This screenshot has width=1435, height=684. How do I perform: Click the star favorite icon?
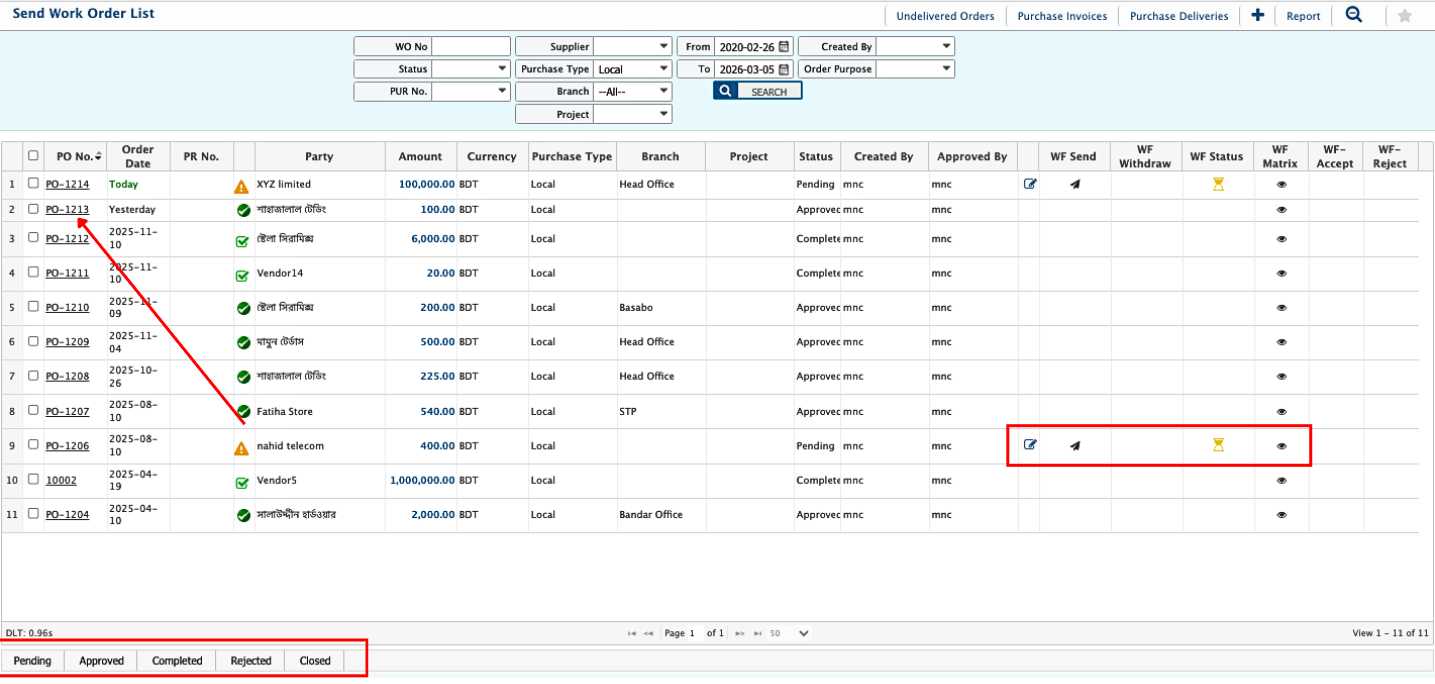(x=1405, y=16)
